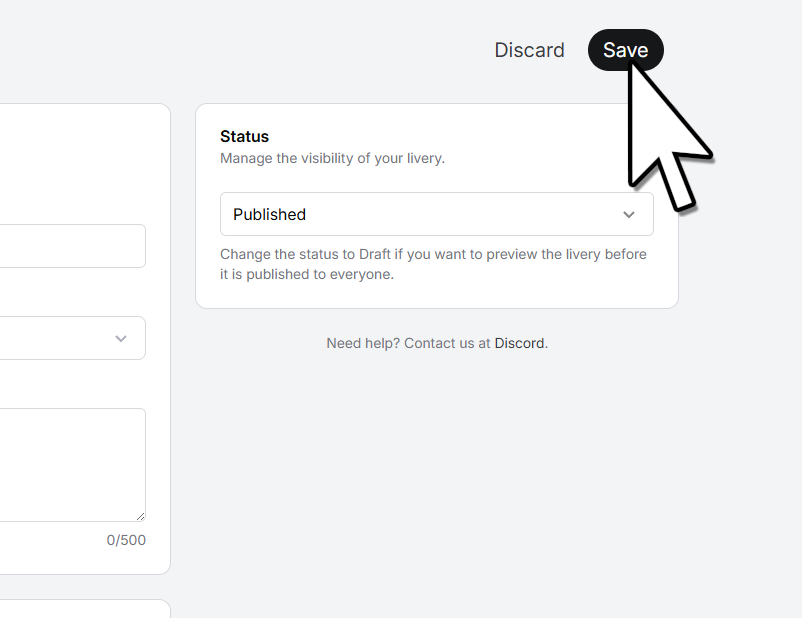
Task: Click the textarea resize grip icon
Action: point(141,517)
